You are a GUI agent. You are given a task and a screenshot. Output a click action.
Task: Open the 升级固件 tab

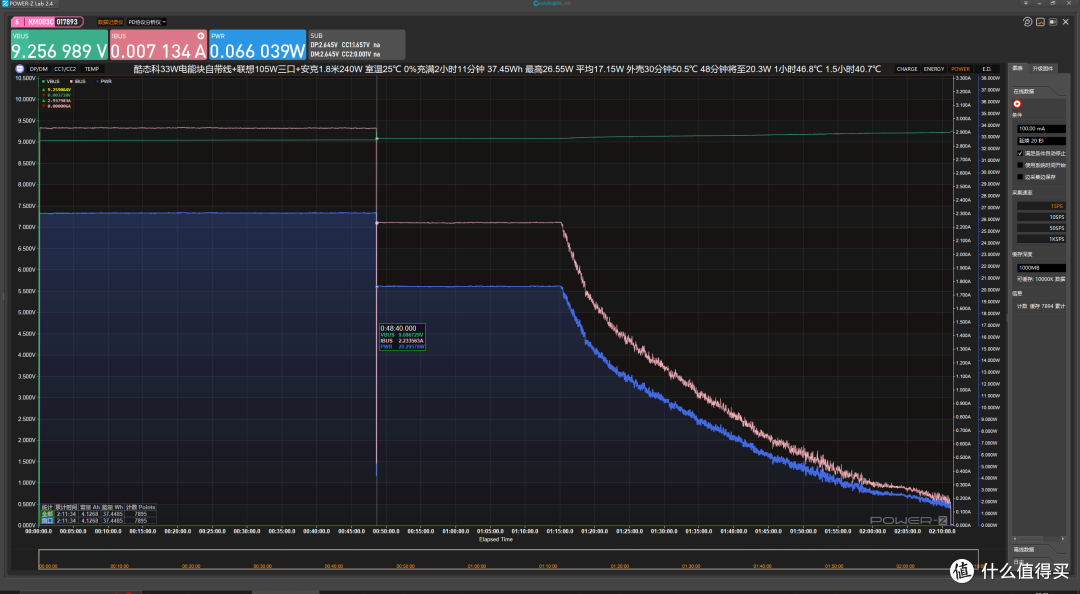pos(1041,69)
